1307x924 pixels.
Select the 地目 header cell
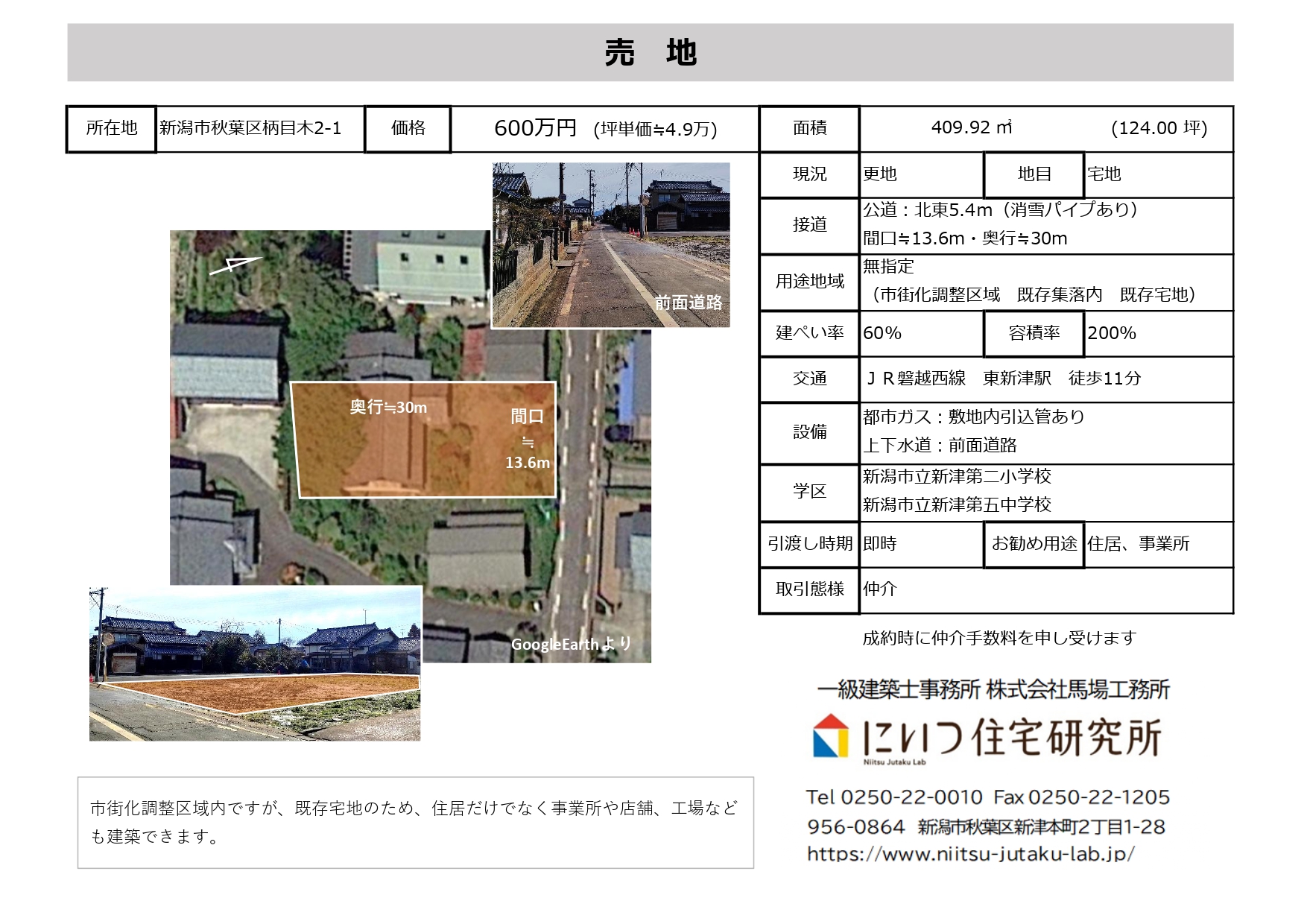[1034, 174]
